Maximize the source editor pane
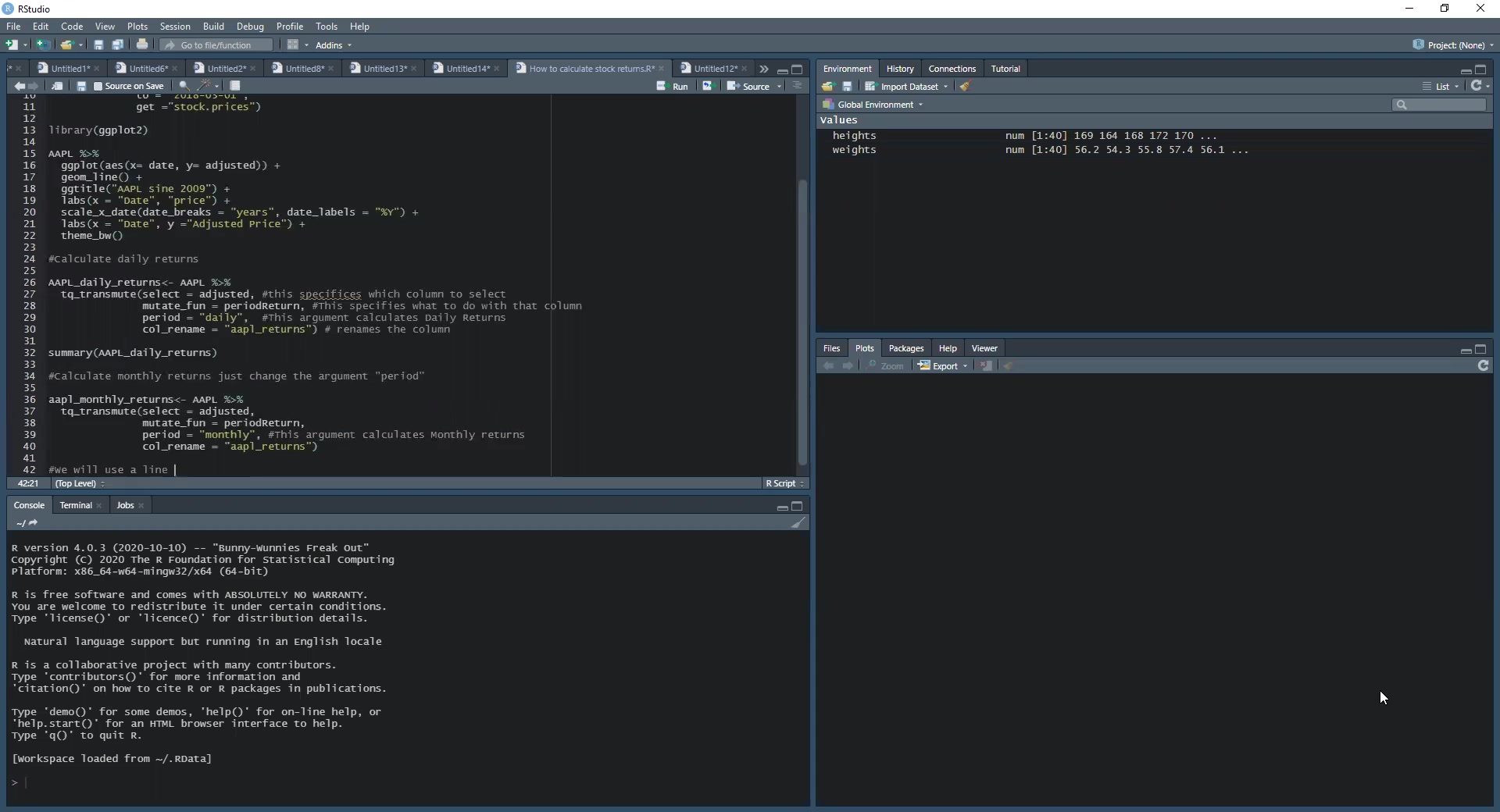The height and width of the screenshot is (812, 1500). coord(797,69)
